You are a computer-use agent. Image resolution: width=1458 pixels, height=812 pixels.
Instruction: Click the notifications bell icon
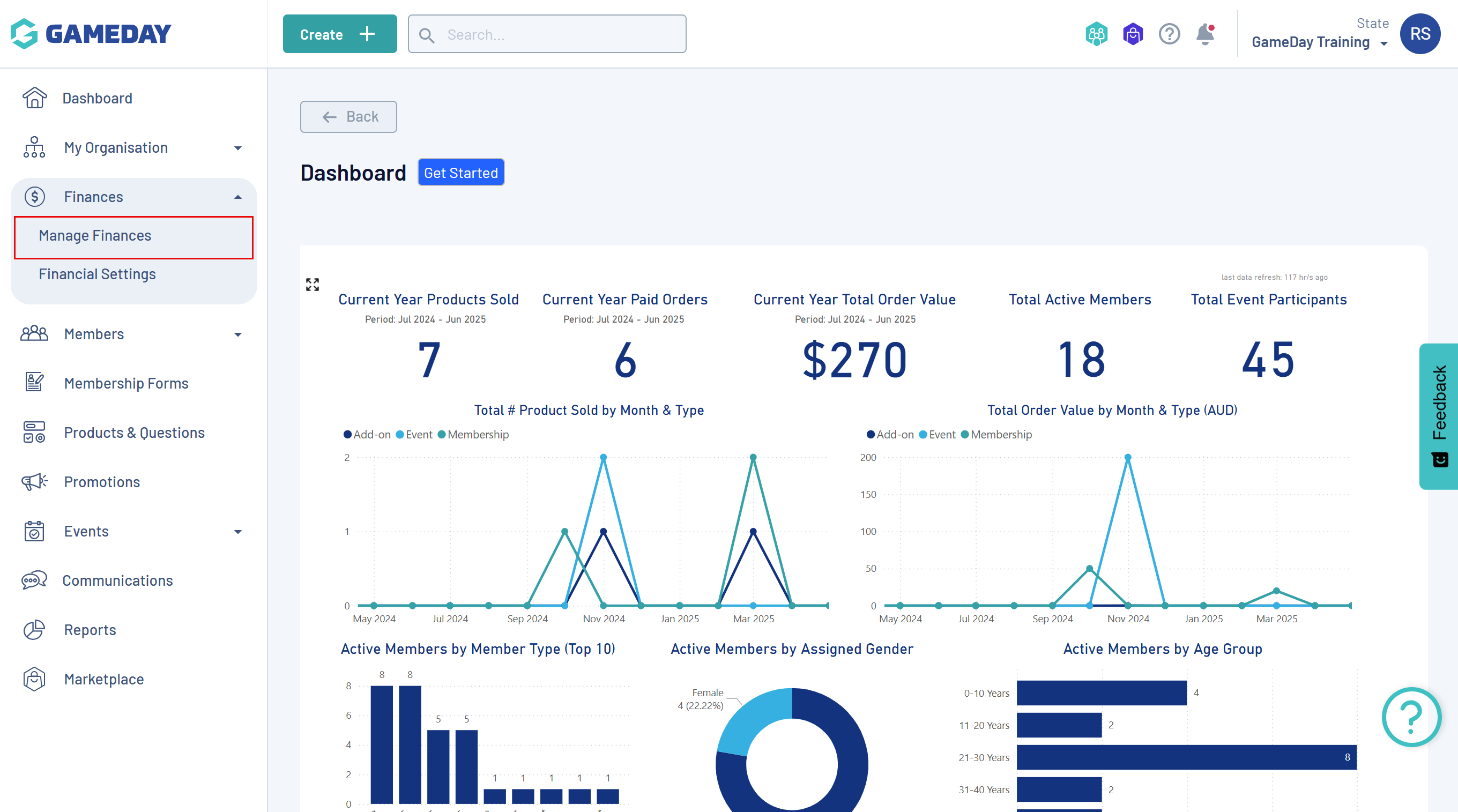(1205, 34)
